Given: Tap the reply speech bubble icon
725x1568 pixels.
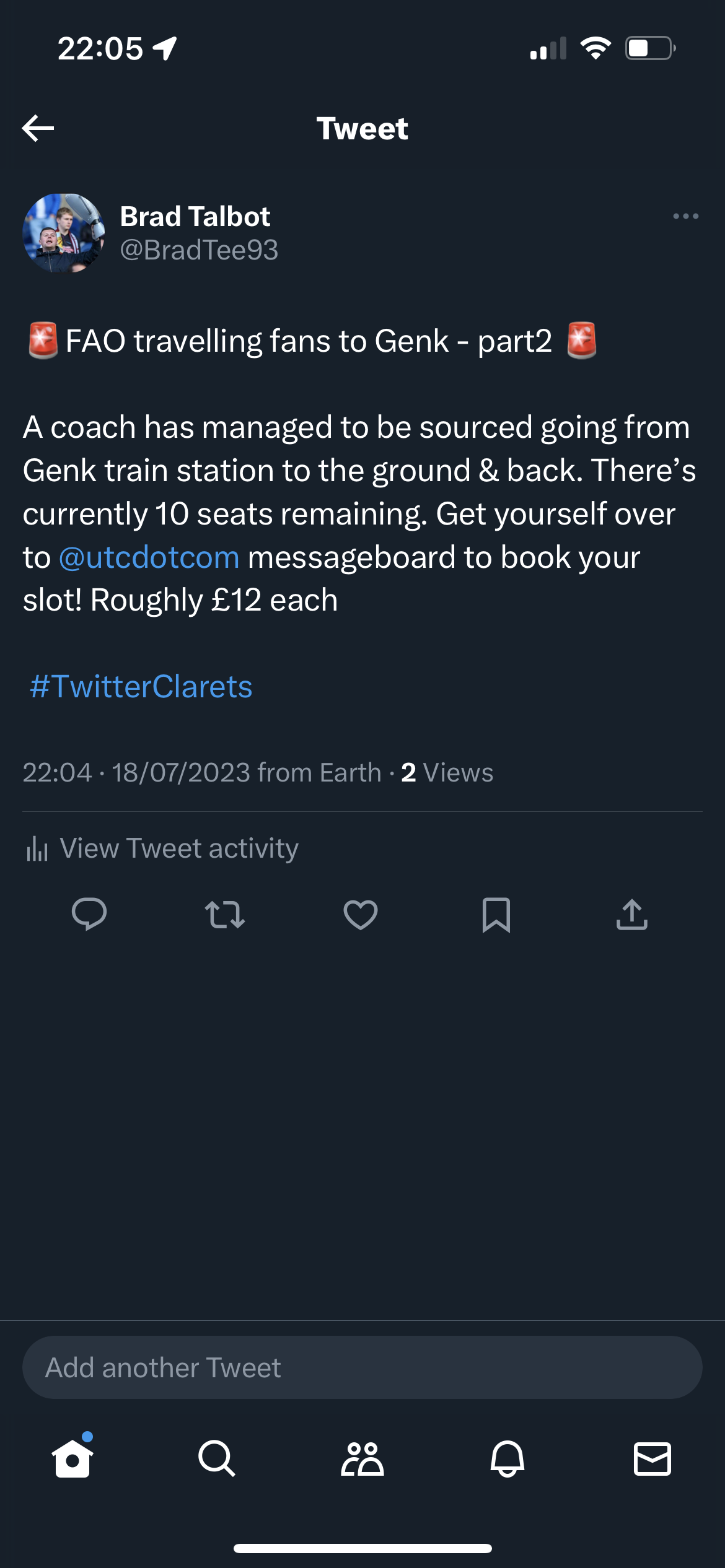Looking at the screenshot, I should tap(89, 914).
